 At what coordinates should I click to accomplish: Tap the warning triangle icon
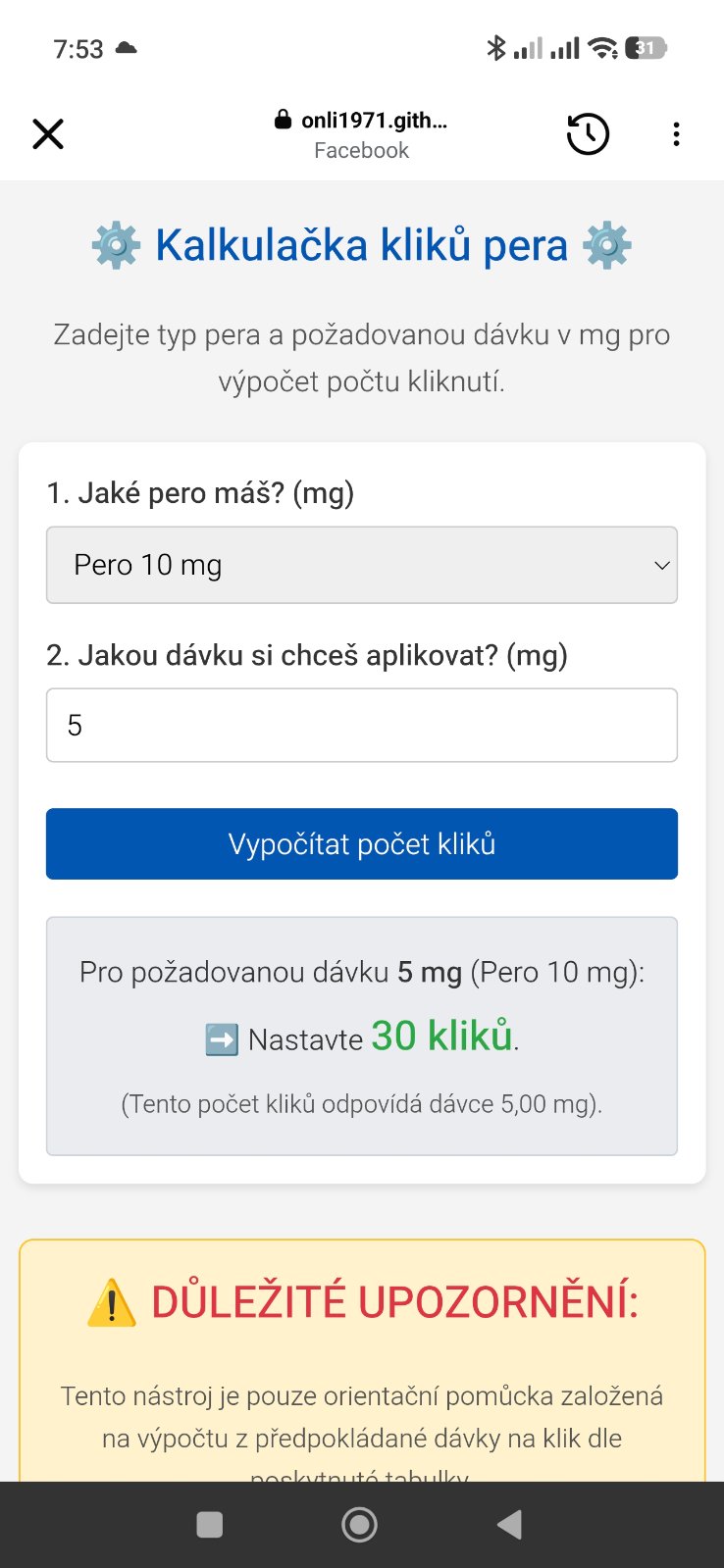[x=112, y=1303]
